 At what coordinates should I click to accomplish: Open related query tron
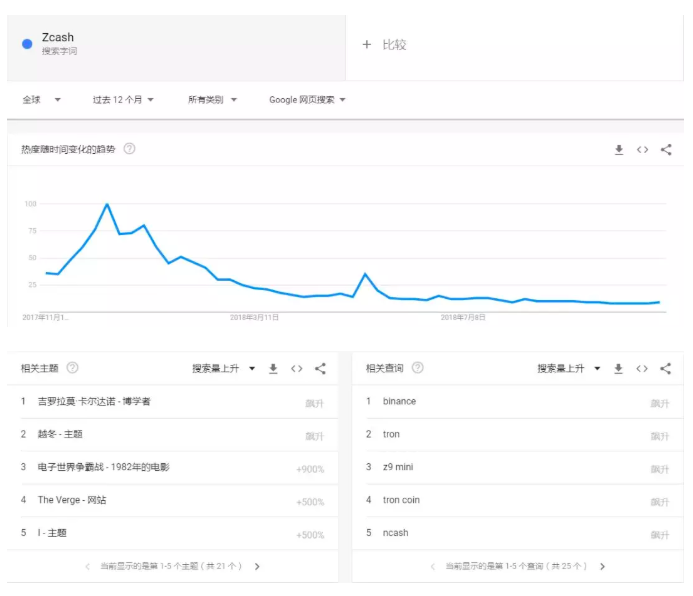coord(391,434)
